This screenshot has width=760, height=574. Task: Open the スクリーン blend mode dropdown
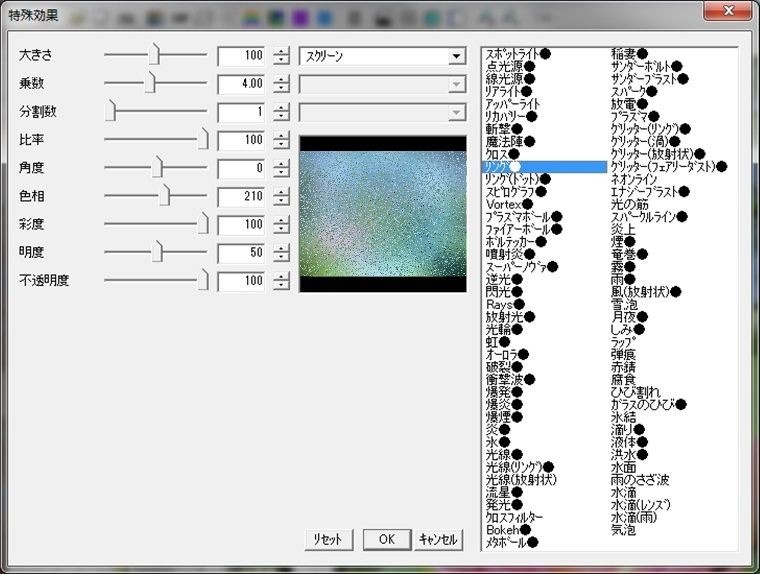[382, 56]
